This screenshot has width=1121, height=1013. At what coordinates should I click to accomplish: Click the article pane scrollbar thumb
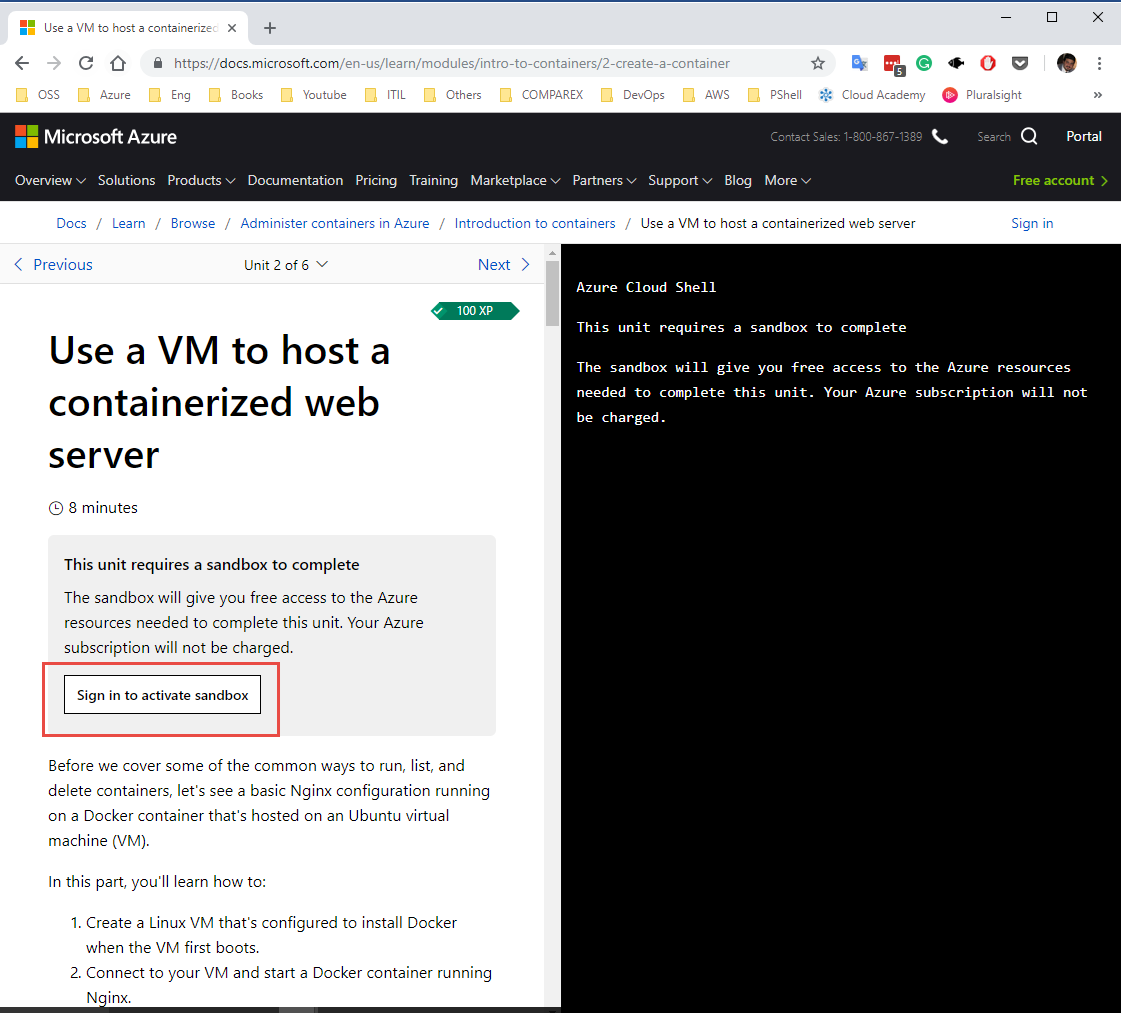coord(552,293)
